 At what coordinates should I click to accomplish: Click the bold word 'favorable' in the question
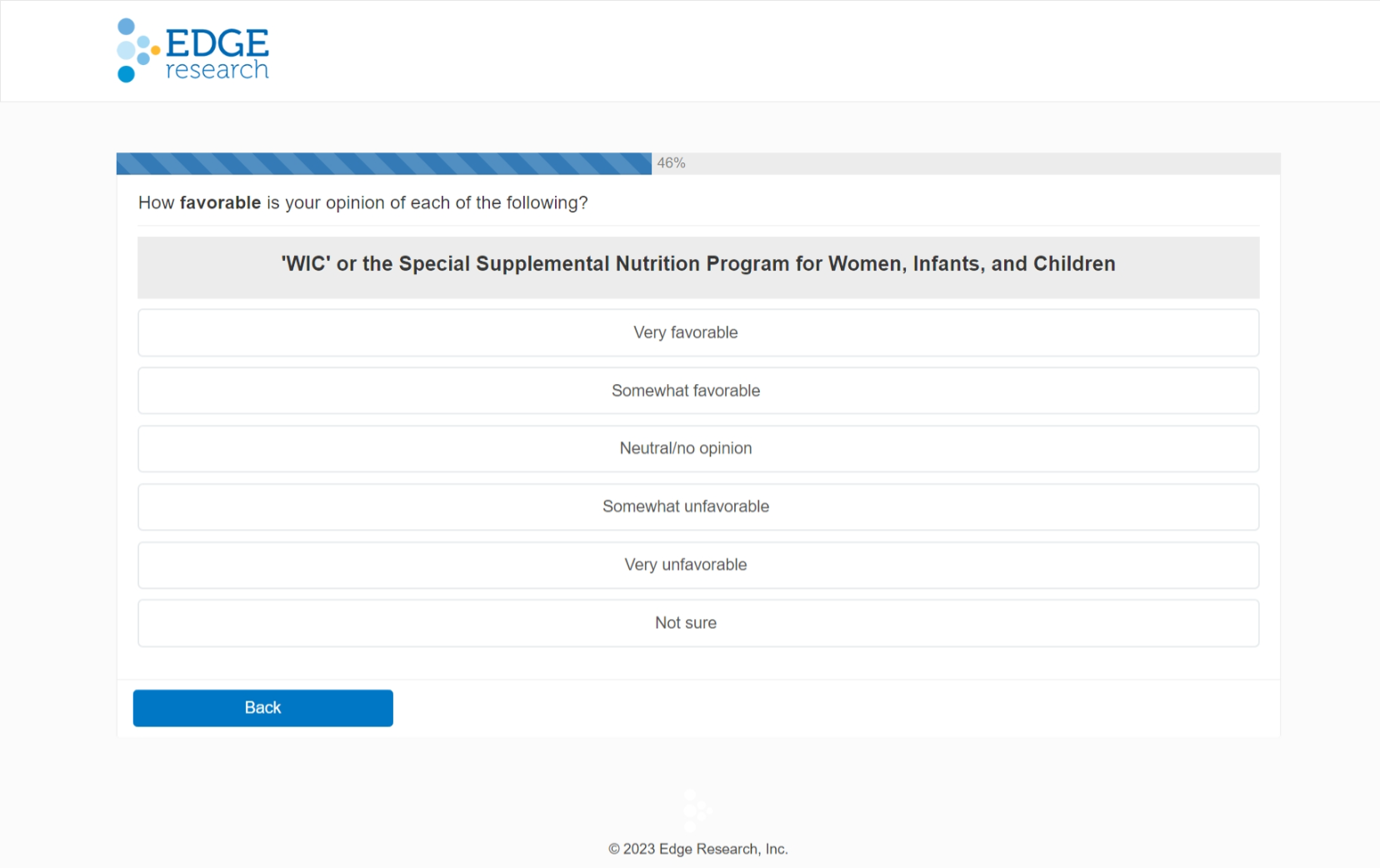tap(220, 203)
